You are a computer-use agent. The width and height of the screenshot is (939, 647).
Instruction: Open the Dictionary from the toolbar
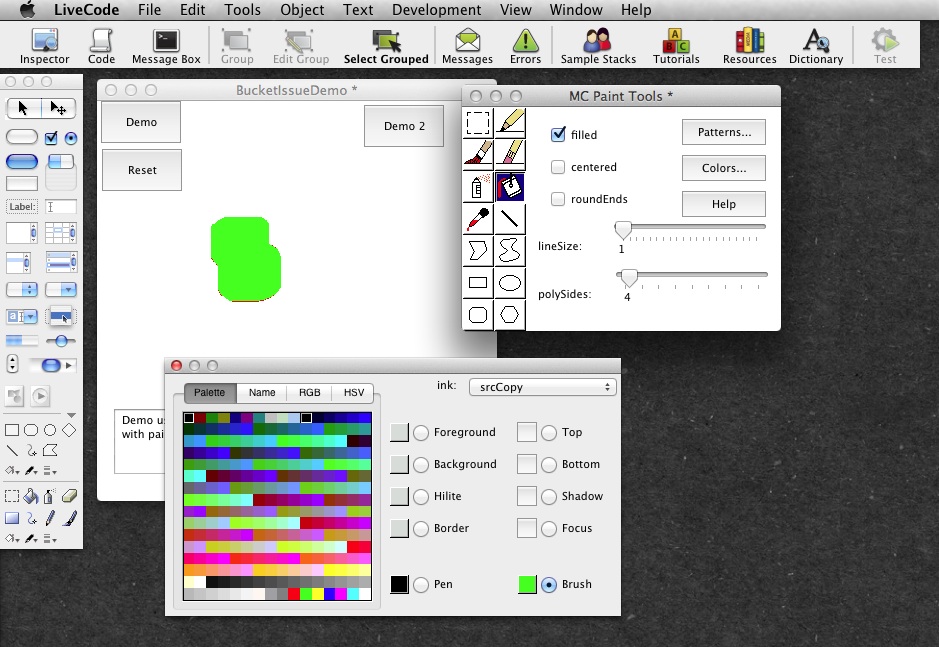pos(815,46)
